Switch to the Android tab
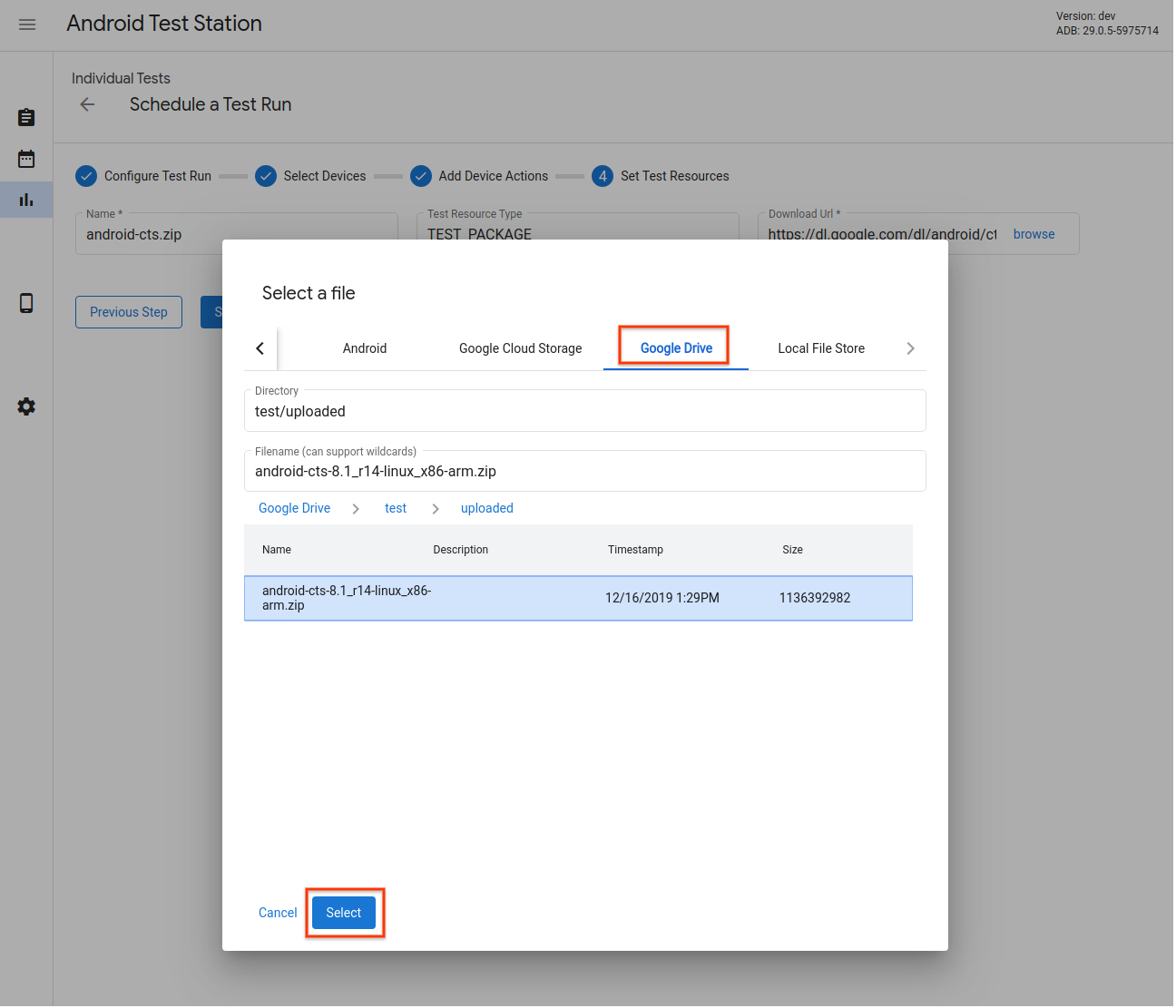 tap(364, 347)
